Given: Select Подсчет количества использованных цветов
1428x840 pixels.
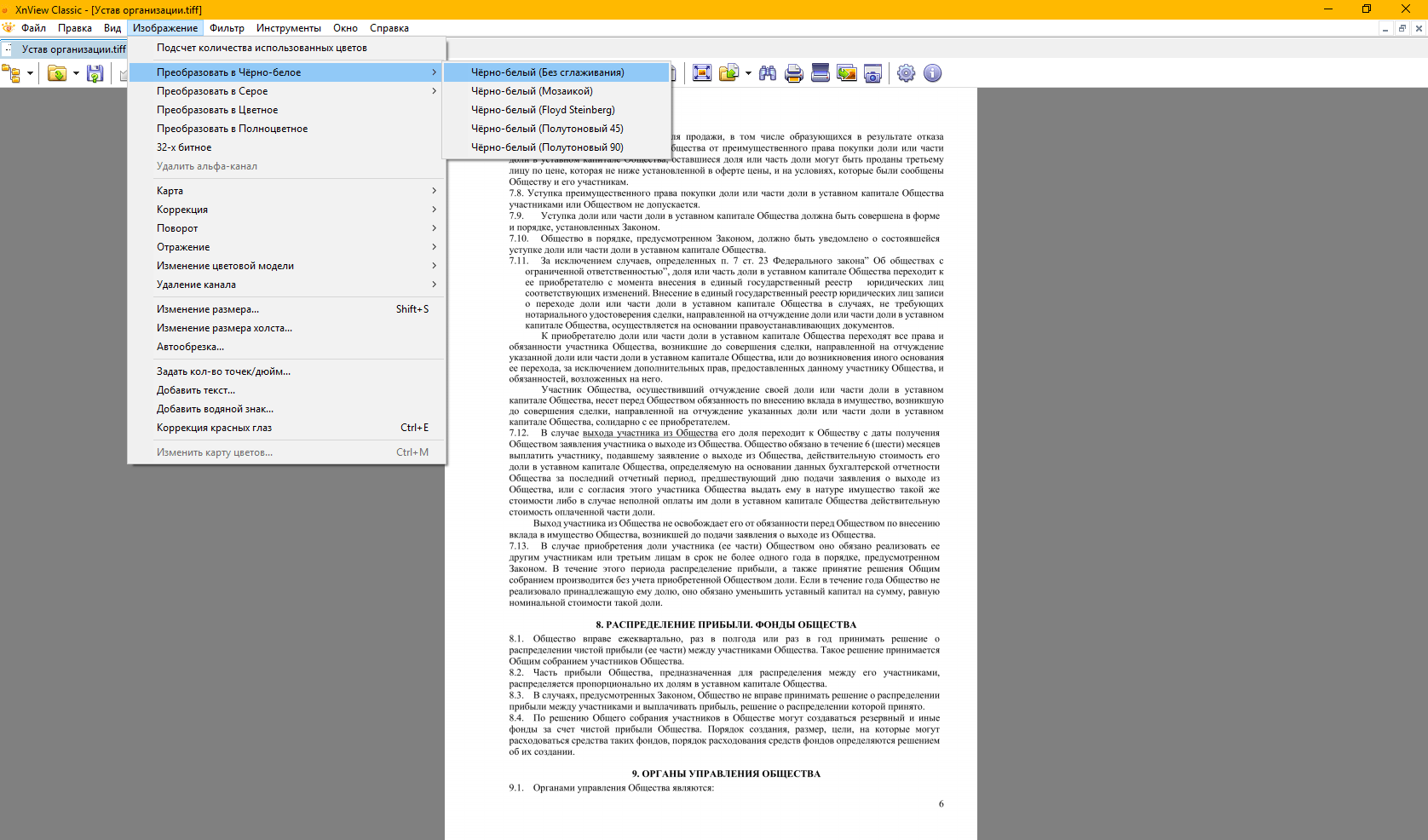Looking at the screenshot, I should [x=287, y=48].
